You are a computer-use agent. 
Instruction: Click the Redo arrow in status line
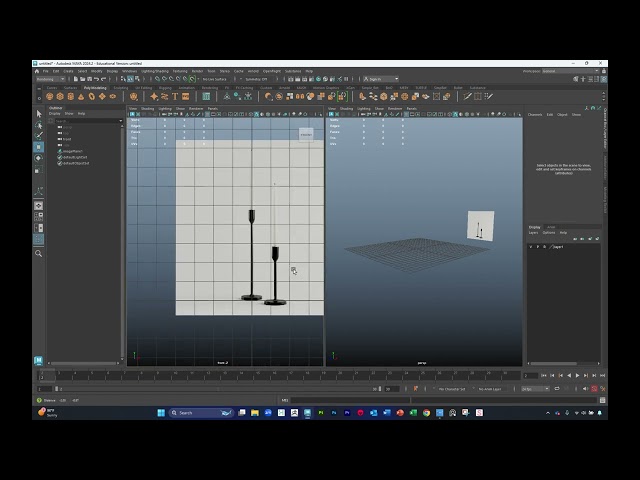pos(103,79)
